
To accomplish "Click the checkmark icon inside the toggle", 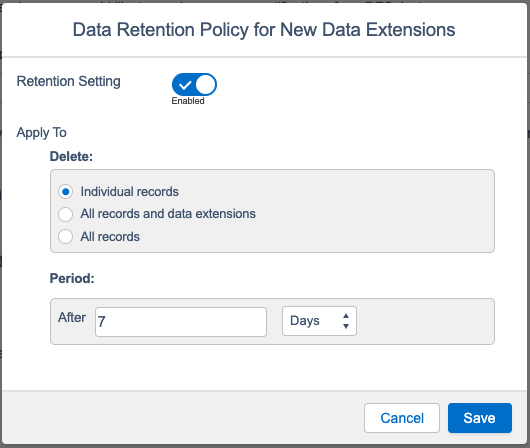I will (x=185, y=85).
